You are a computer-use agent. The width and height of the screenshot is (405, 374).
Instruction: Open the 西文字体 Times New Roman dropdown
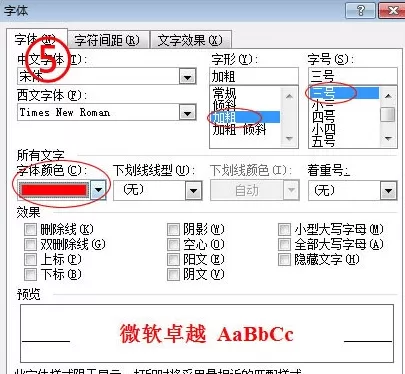(187, 113)
